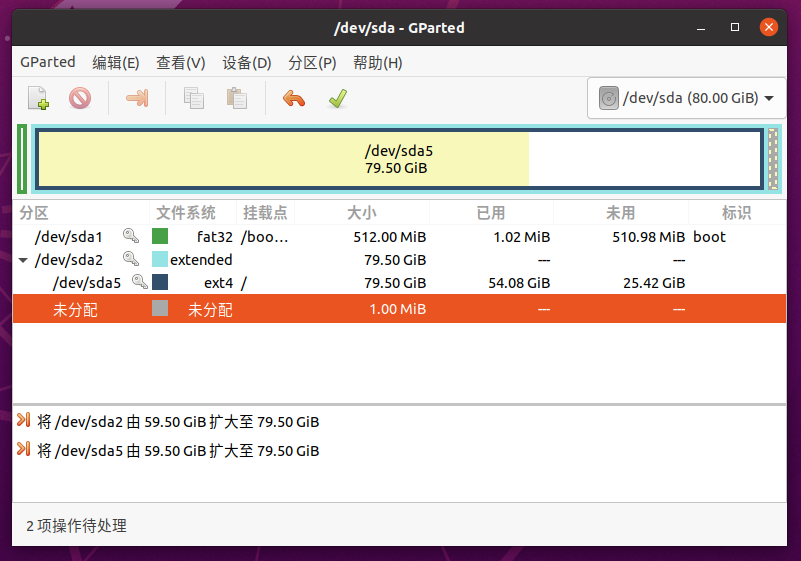This screenshot has width=801, height=561.
Task: Click the Resize/Move partition arrow icon
Action: click(x=137, y=98)
